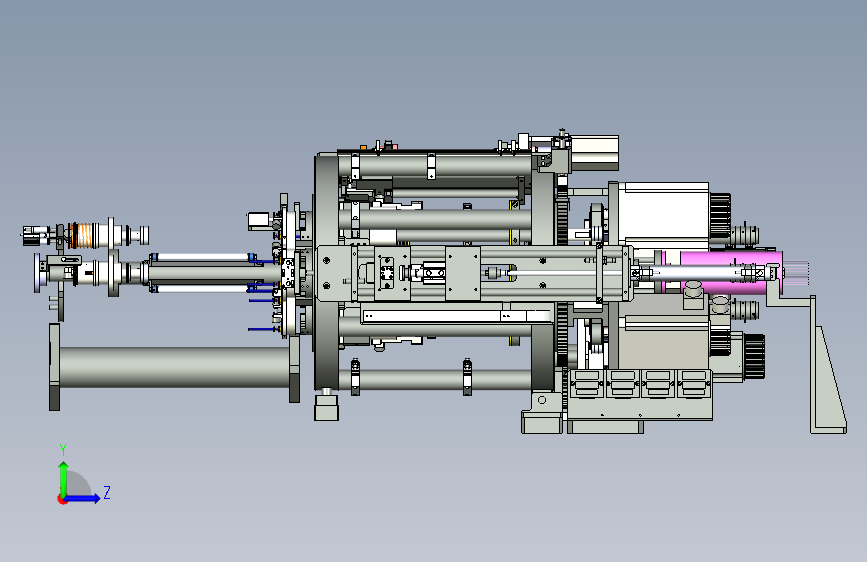Select the copper coil spring at far left
This screenshot has width=867, height=562.
[x=85, y=235]
